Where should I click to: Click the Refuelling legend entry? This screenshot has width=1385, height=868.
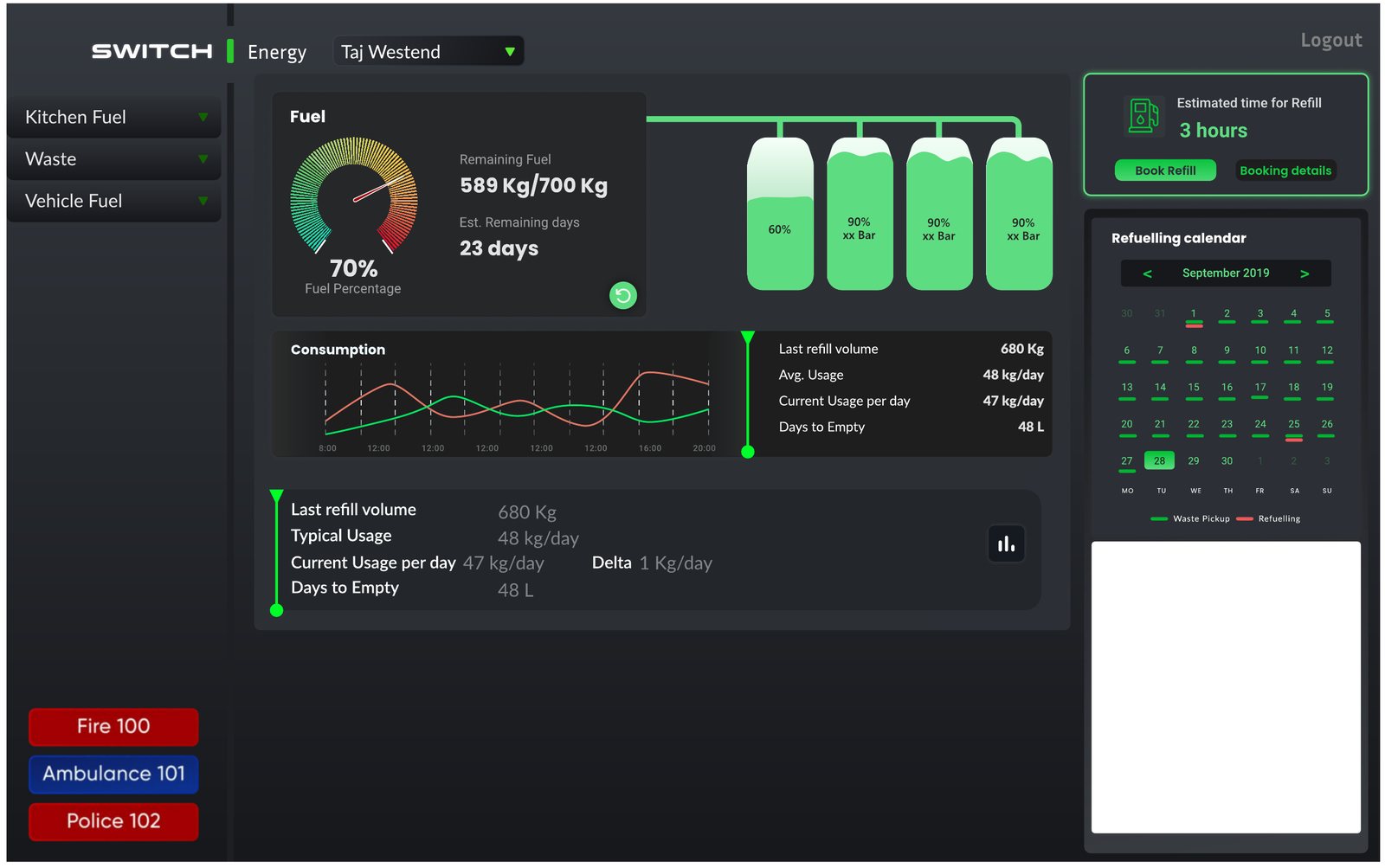click(x=1269, y=519)
